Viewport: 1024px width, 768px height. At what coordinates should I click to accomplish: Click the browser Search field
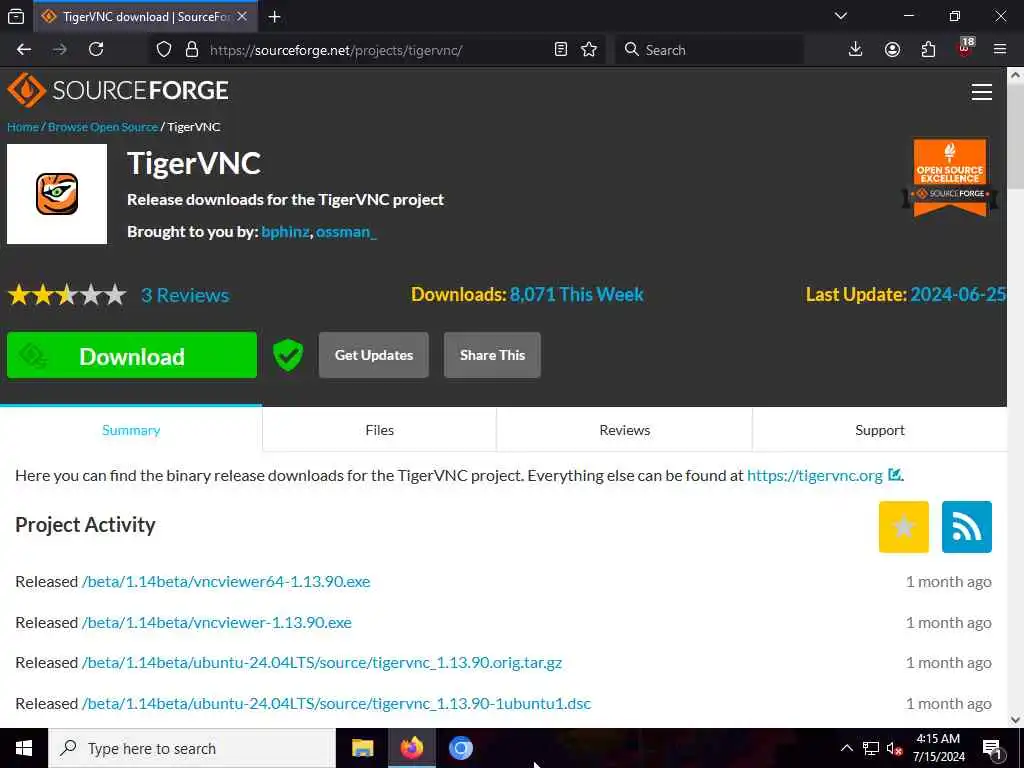pyautogui.click(x=709, y=50)
